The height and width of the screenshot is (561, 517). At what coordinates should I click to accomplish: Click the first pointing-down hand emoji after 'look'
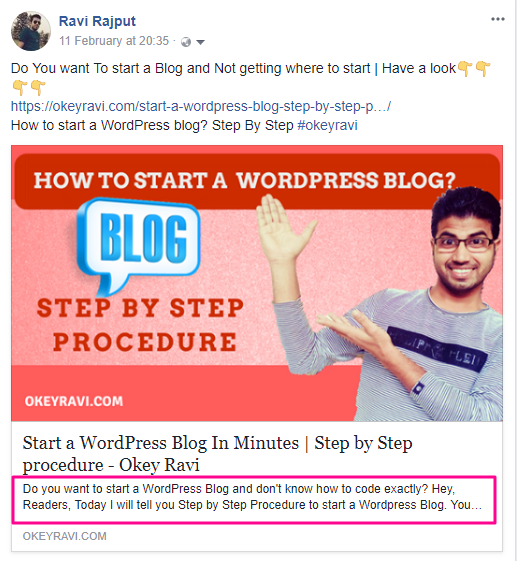465,68
